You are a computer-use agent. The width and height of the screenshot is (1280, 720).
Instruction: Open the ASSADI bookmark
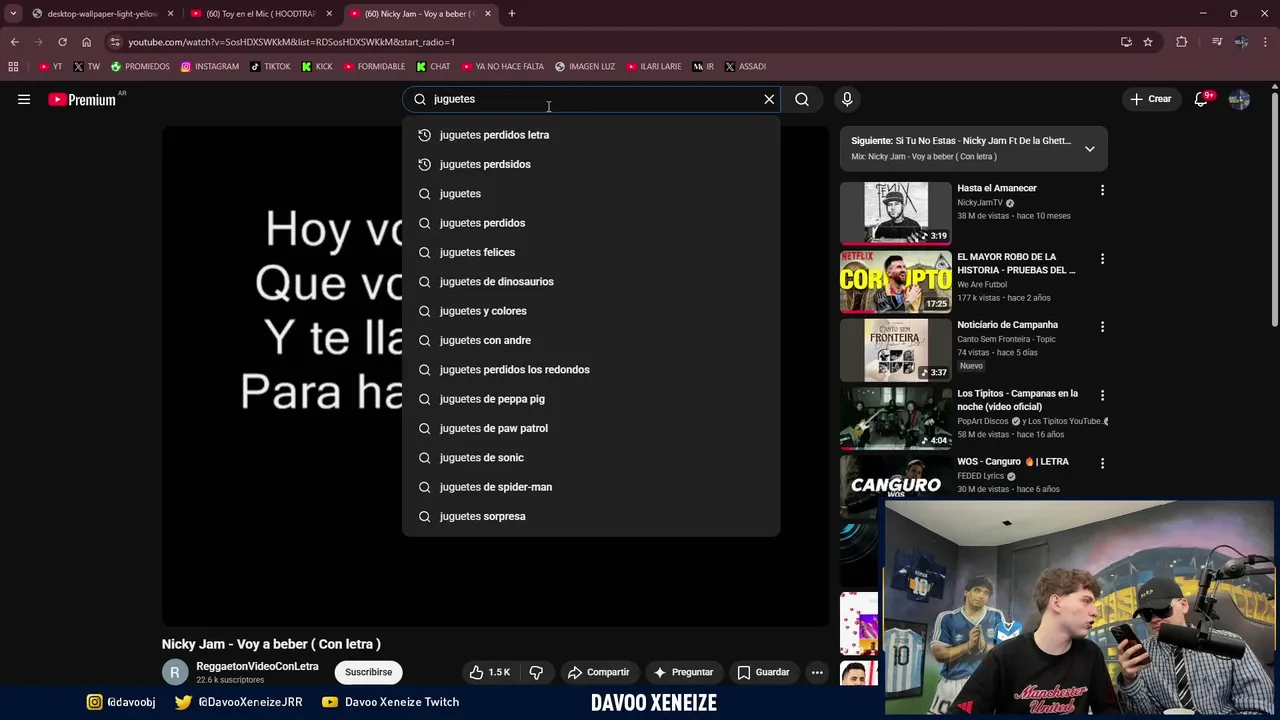click(x=745, y=67)
